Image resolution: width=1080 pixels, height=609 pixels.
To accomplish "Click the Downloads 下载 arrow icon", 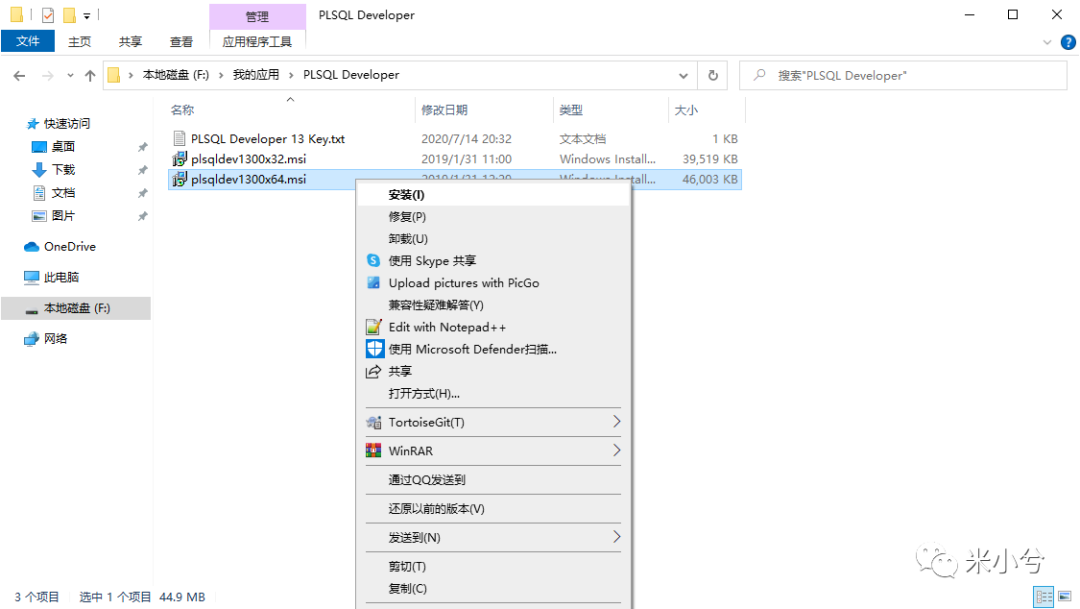I will point(39,169).
